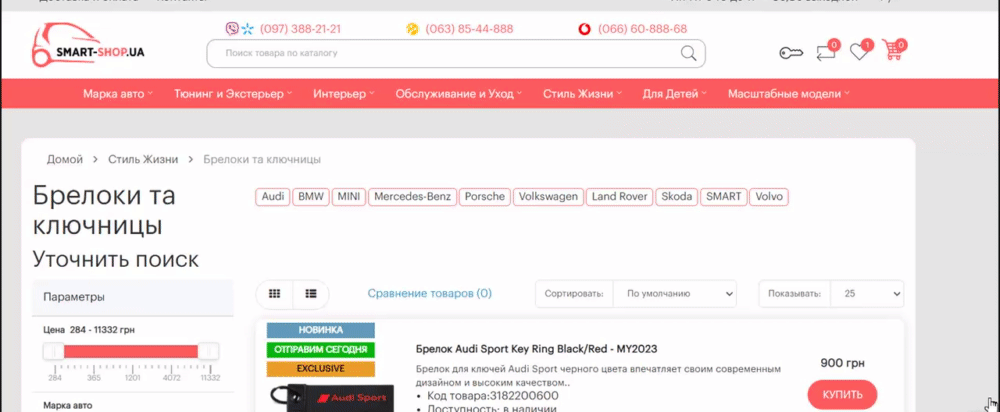Go to Домой breadcrumb
Viewport: 1000px width, 412px height.
tap(65, 159)
